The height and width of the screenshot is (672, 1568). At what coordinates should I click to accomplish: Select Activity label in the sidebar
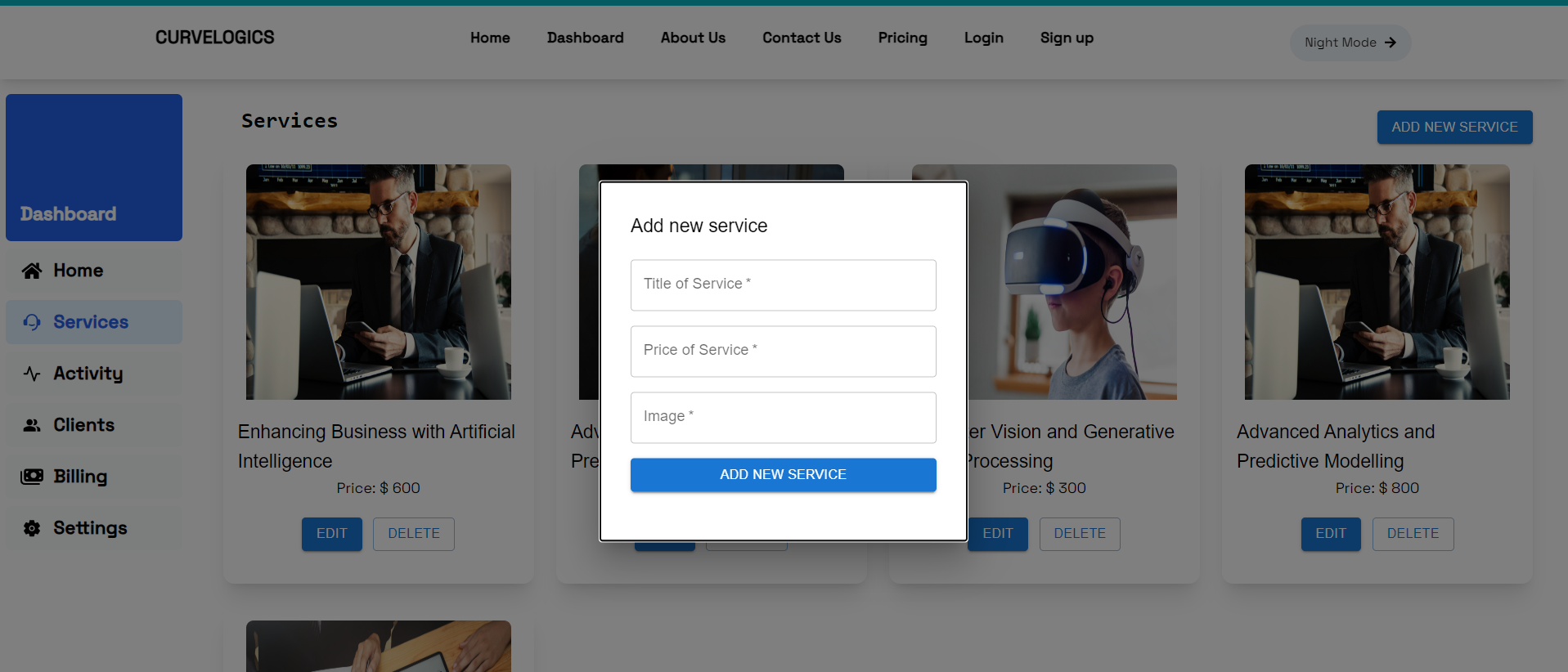click(x=88, y=374)
